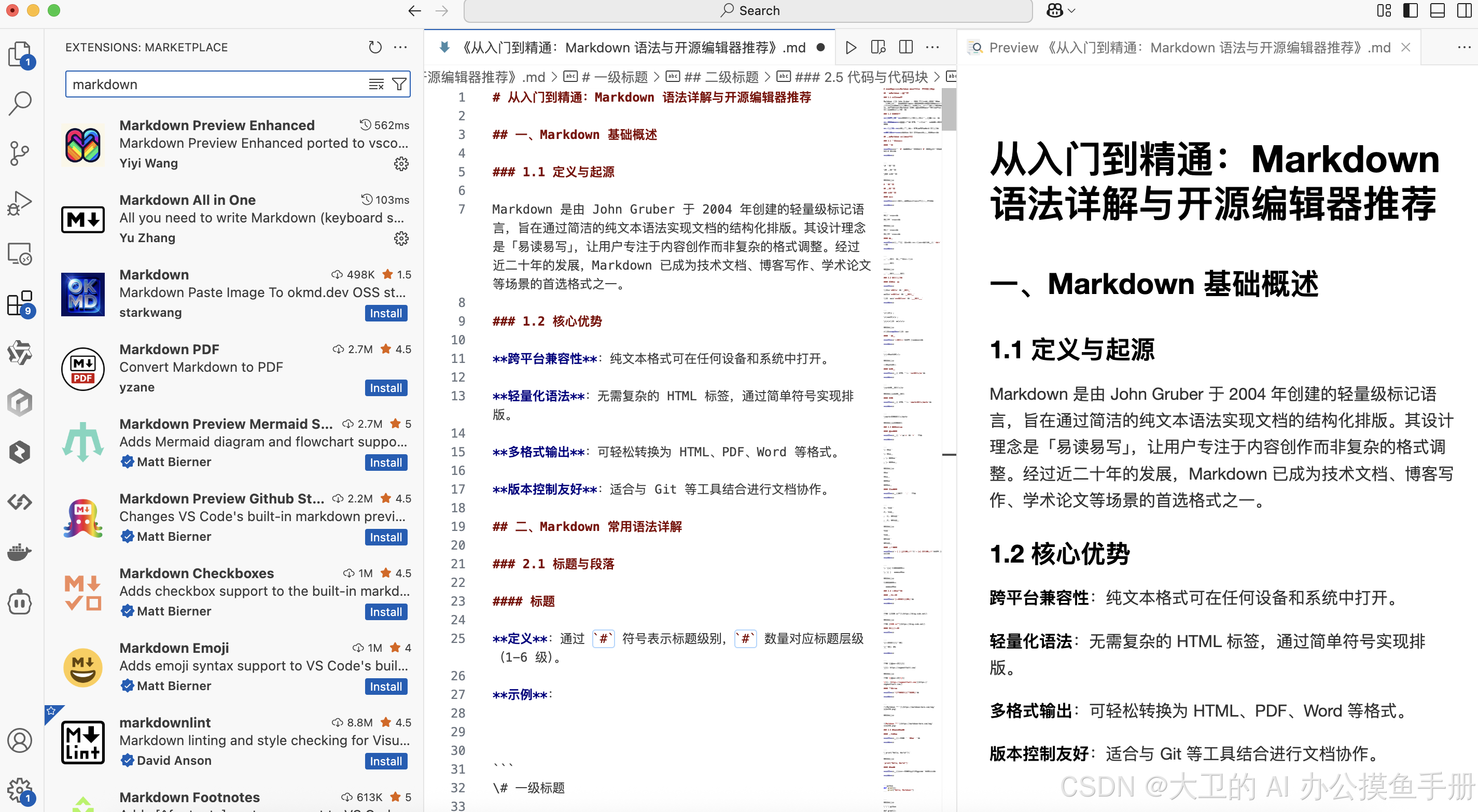The image size is (1478, 812).
Task: Refresh the extensions marketplace list
Action: coord(374,47)
